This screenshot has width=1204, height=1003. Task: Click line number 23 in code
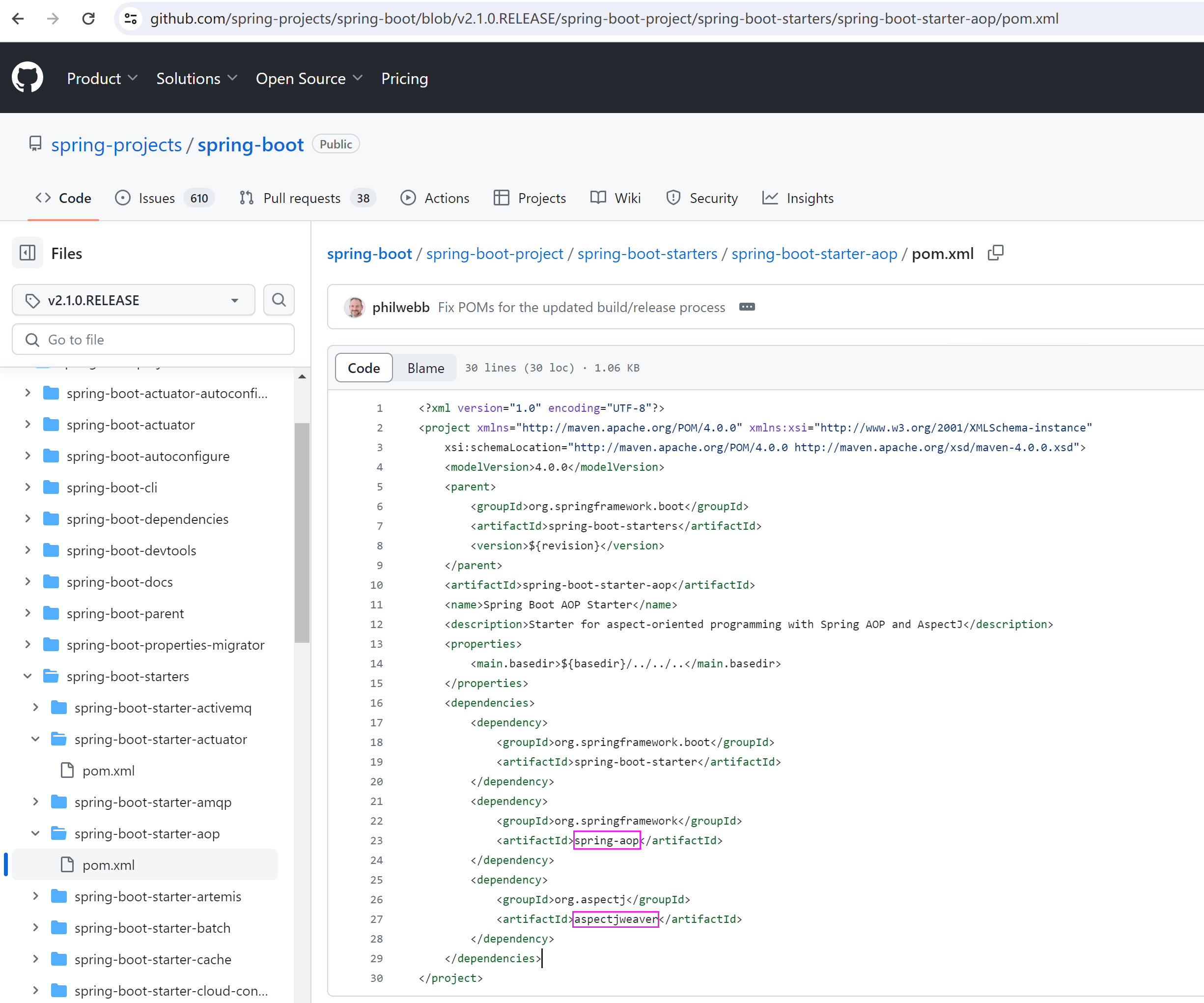pos(376,840)
